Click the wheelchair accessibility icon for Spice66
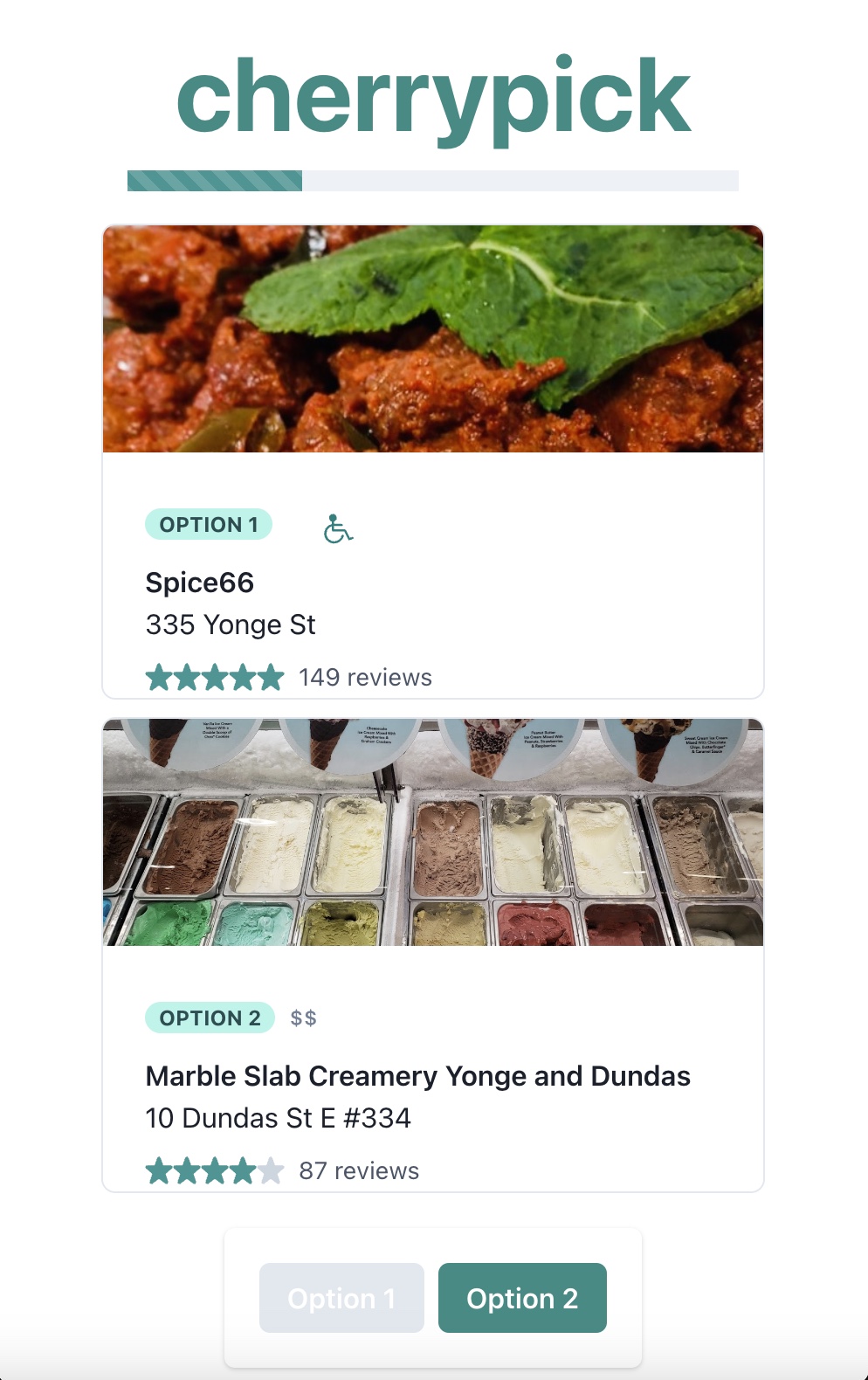This screenshot has width=868, height=1380. pyautogui.click(x=338, y=528)
